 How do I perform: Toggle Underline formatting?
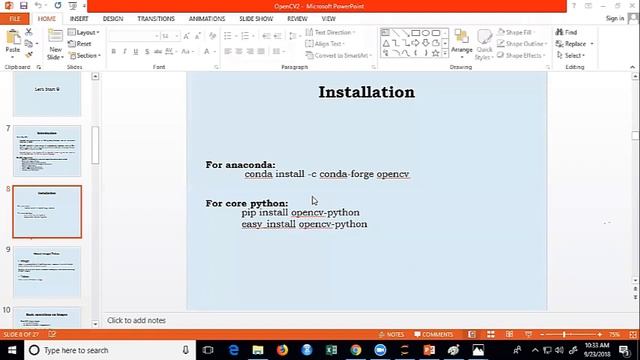(x=136, y=51)
